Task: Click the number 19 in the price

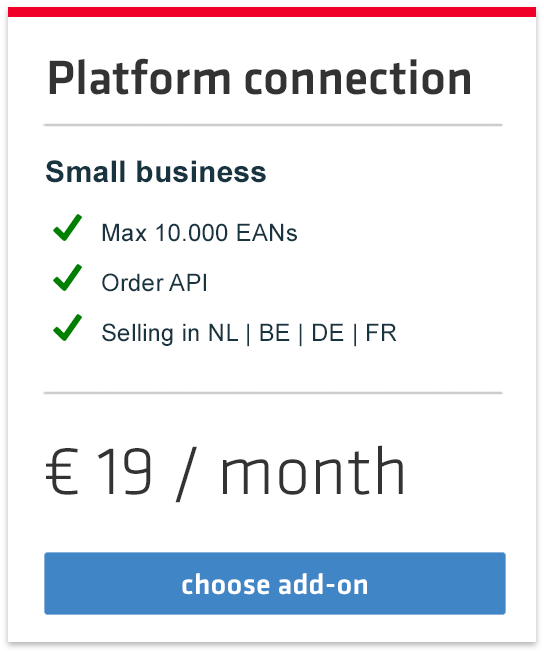Action: 124,471
